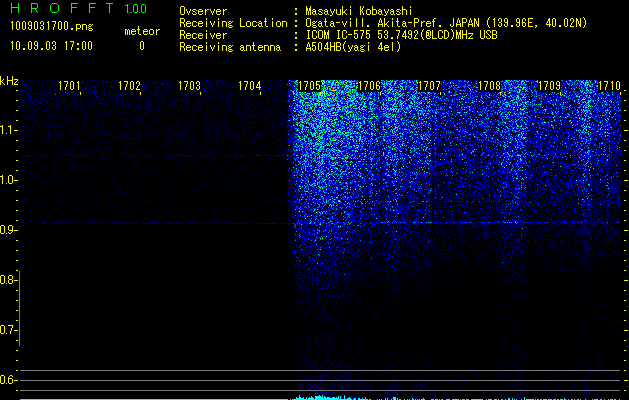Viewport: 629px width, 400px height.
Task: Click the Receiving antenna label
Action: [230, 47]
